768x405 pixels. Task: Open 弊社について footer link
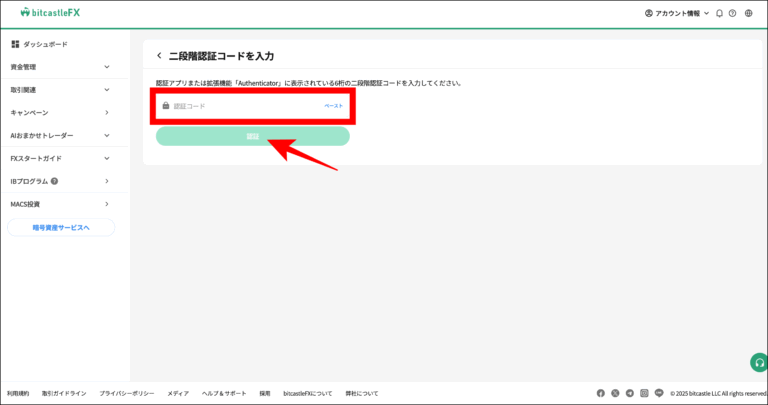[362, 393]
